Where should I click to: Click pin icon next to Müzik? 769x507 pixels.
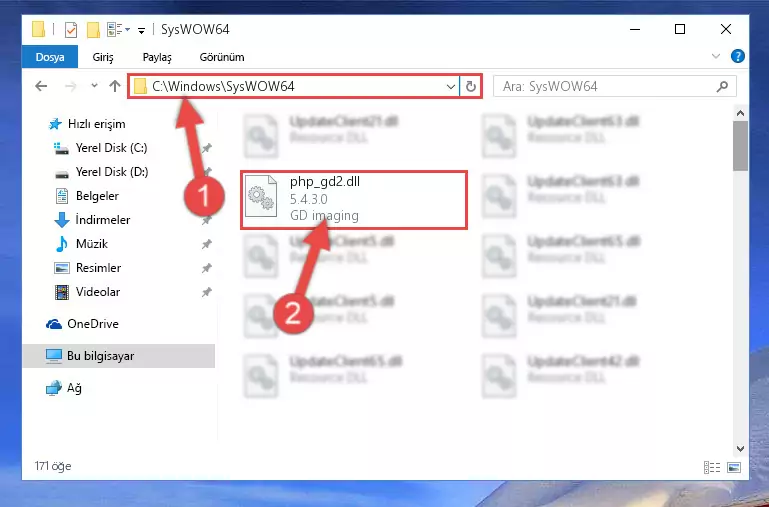pos(206,244)
